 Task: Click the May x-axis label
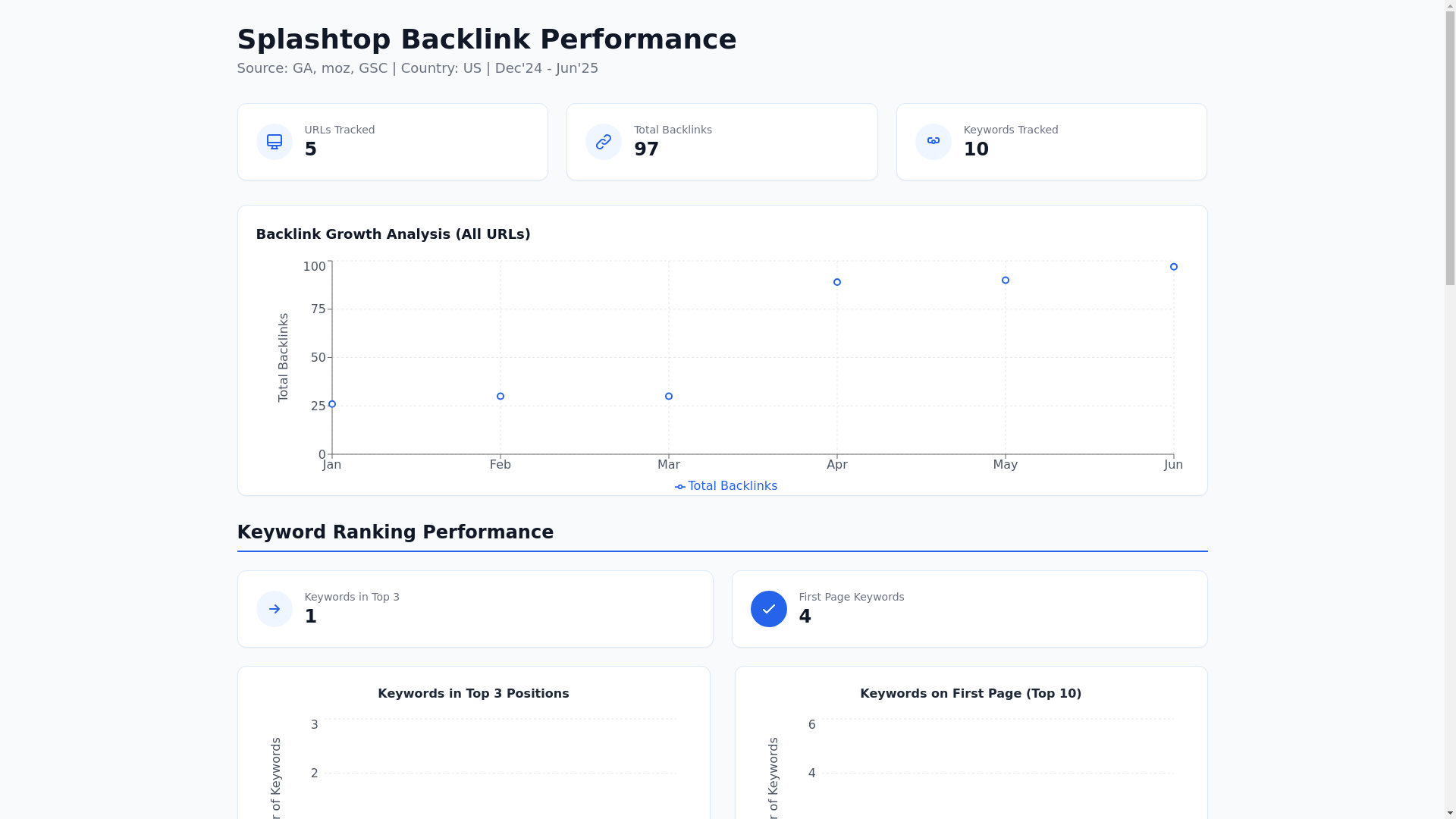[1006, 465]
